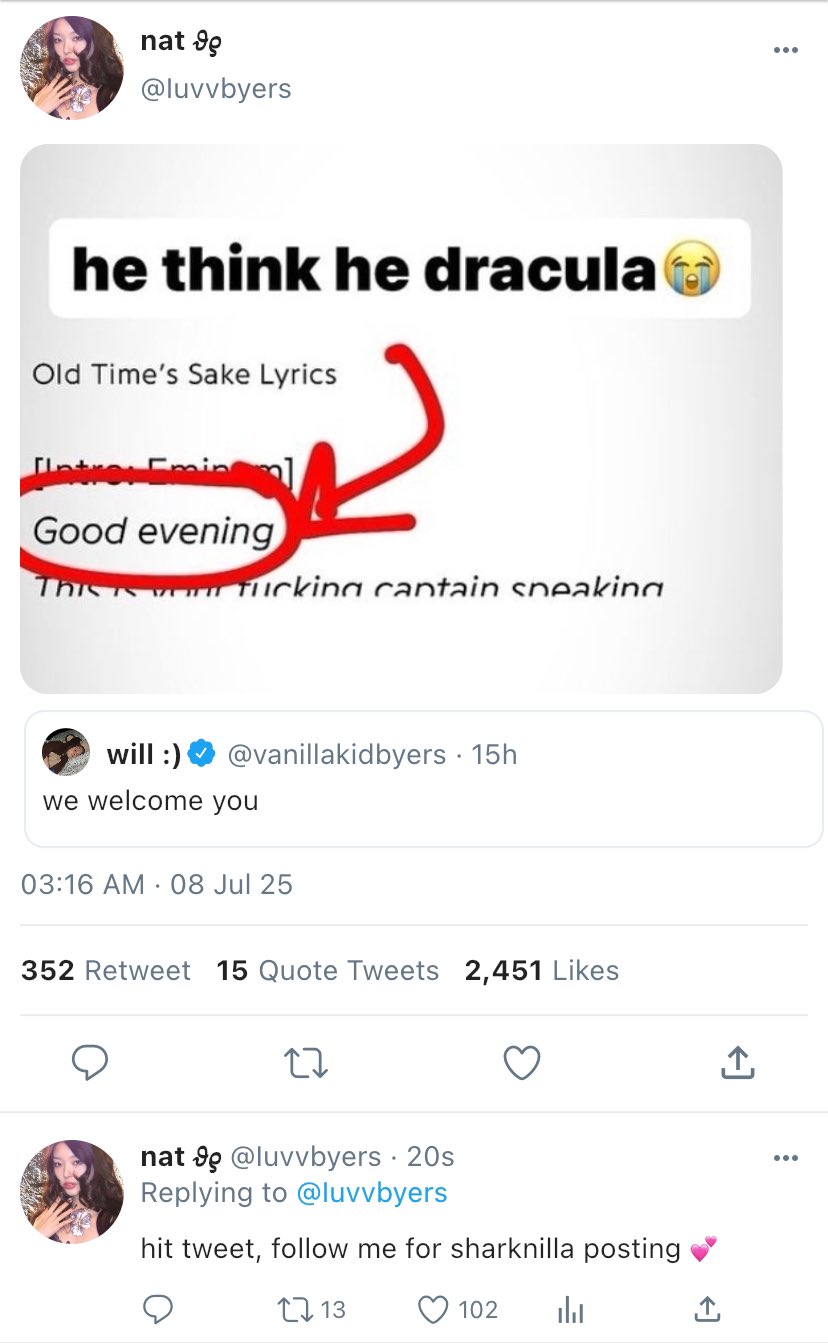828x1343 pixels.
Task: Open the @luvvbyers mention link in reply
Action: 371,1192
